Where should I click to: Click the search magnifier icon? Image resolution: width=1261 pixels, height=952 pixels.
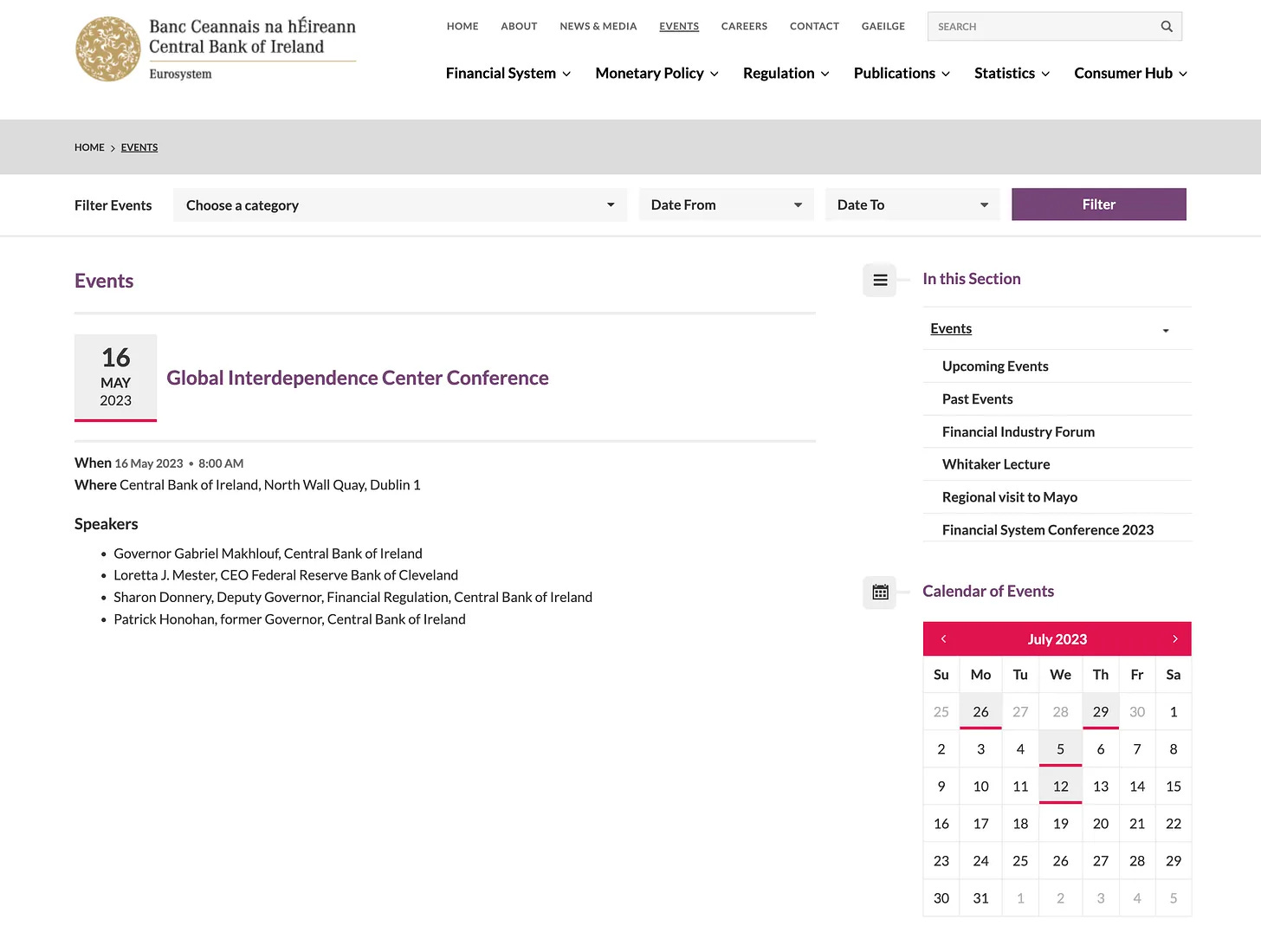point(1167,27)
